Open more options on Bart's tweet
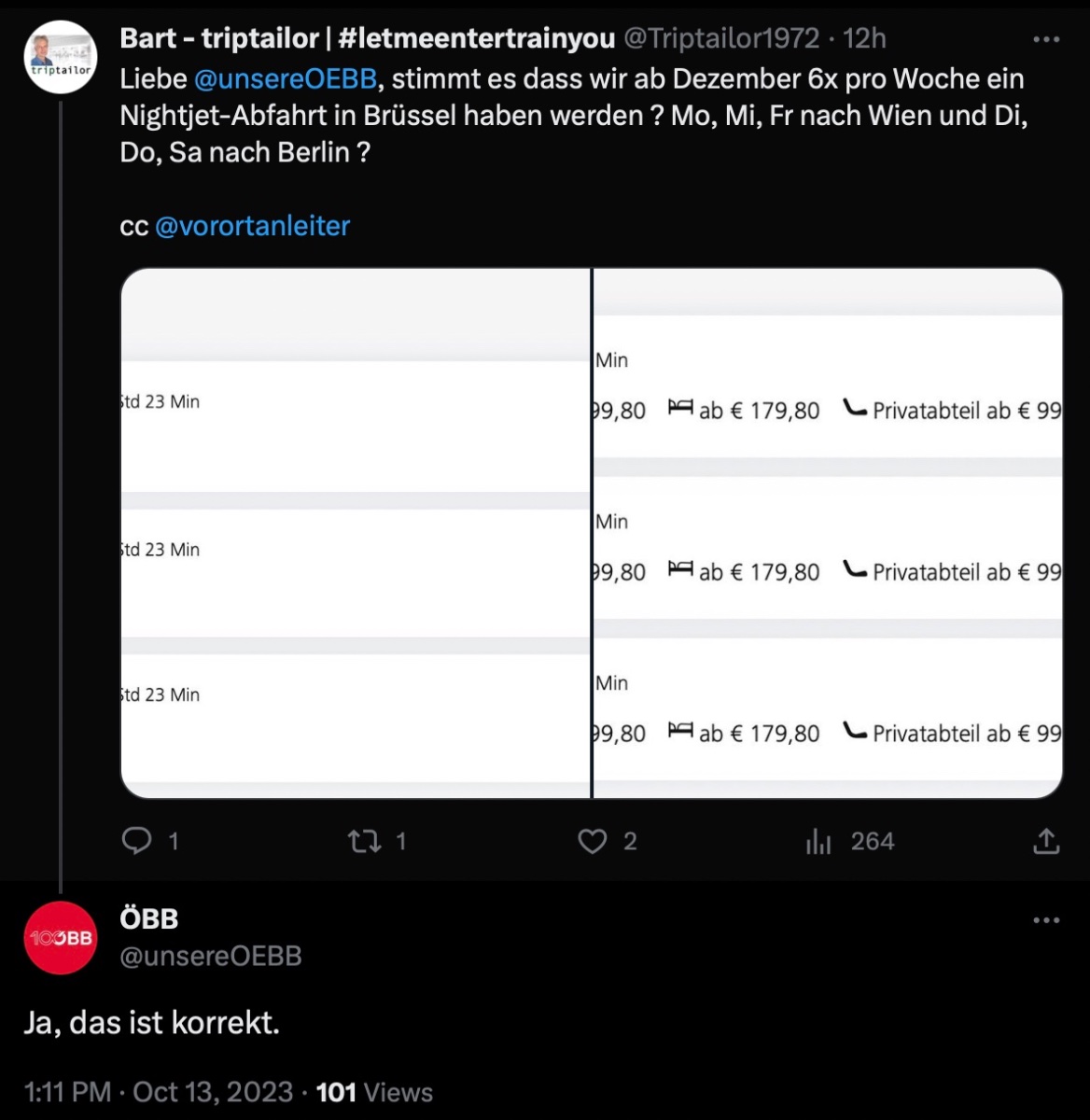The height and width of the screenshot is (1120, 1090). click(x=1046, y=40)
